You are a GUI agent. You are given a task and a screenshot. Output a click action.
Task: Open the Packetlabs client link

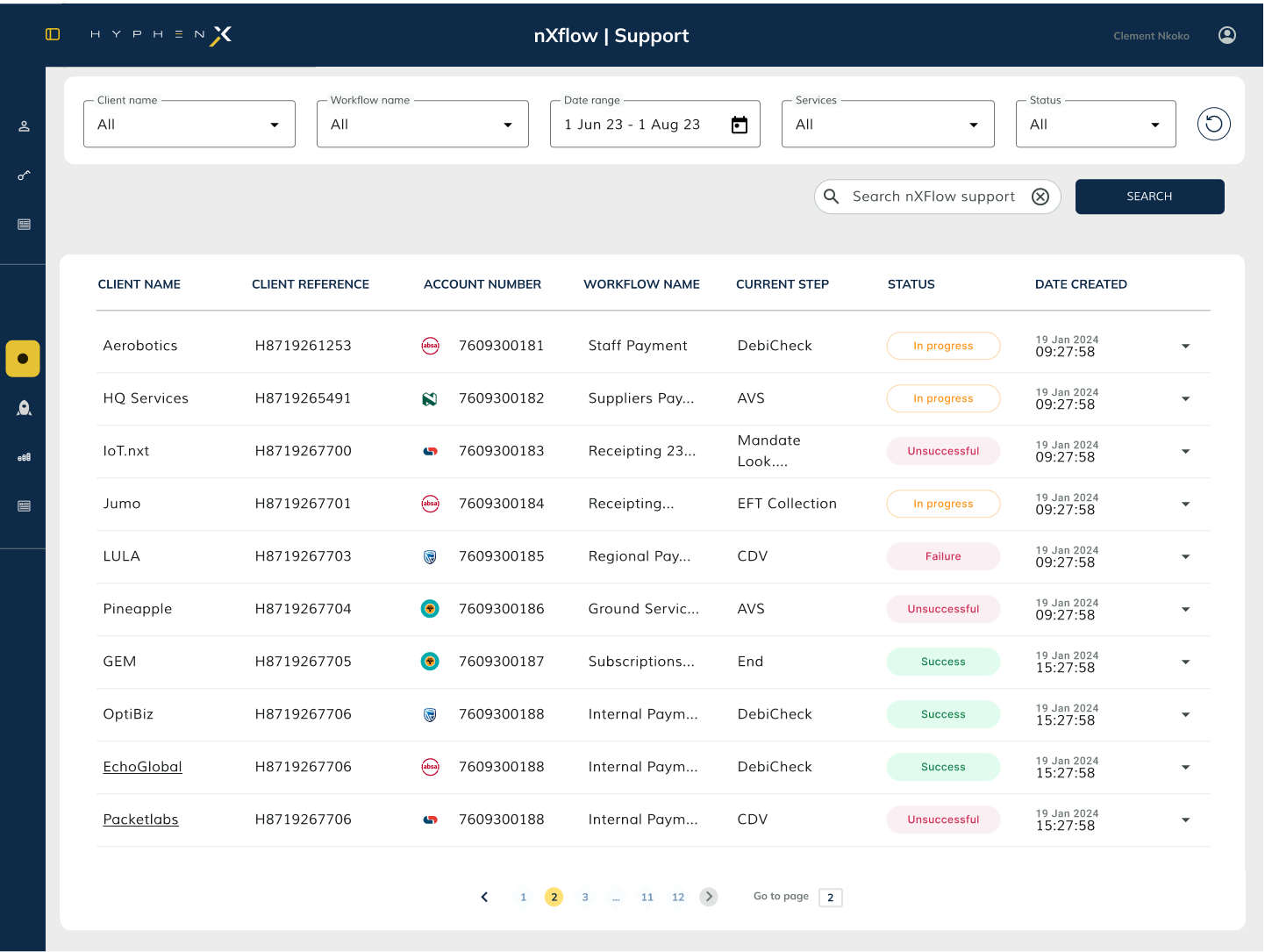(x=140, y=820)
